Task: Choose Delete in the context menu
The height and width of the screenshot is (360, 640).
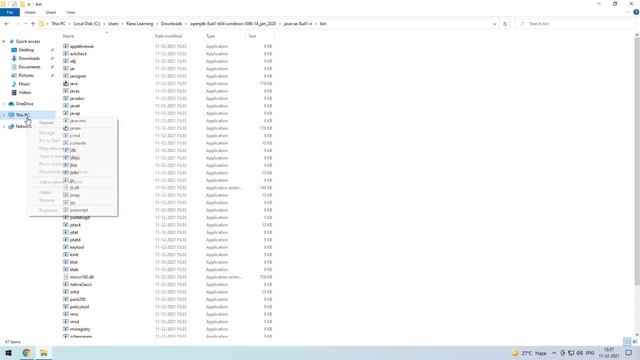Action: click(x=45, y=192)
